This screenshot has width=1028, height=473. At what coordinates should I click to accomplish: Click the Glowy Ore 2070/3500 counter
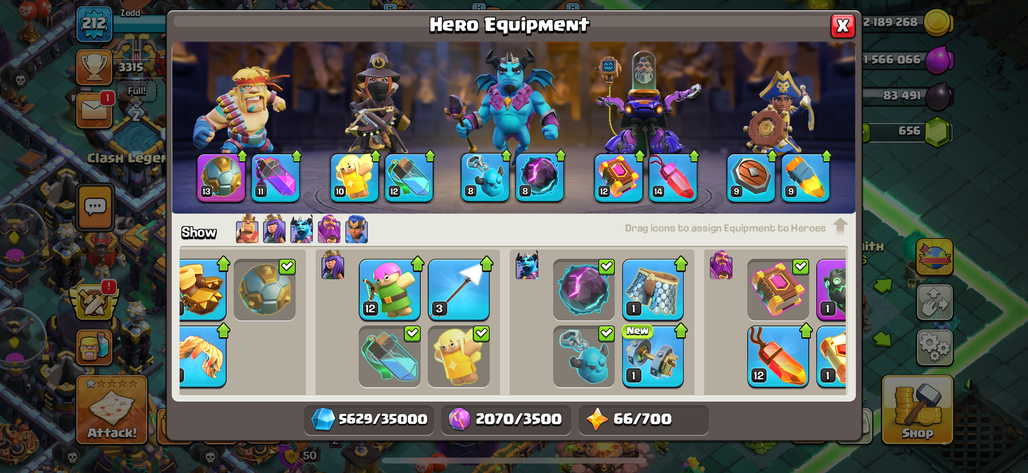click(505, 419)
